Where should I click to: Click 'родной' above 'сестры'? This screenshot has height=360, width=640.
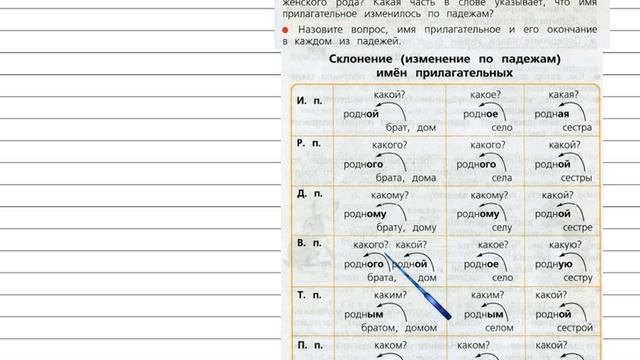(552, 164)
